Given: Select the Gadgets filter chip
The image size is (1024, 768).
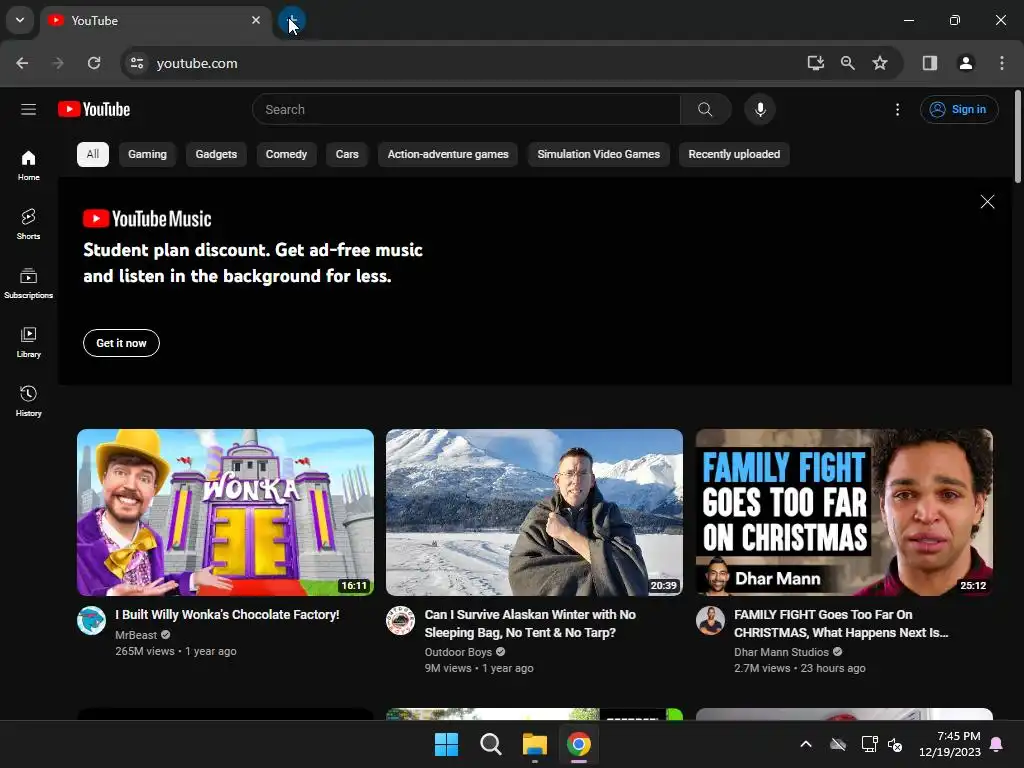Looking at the screenshot, I should [x=216, y=154].
